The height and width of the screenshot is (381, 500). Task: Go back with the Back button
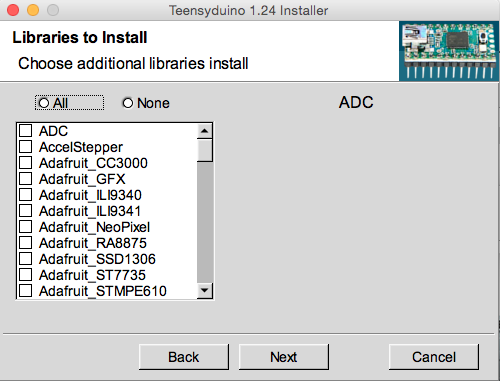click(x=184, y=357)
